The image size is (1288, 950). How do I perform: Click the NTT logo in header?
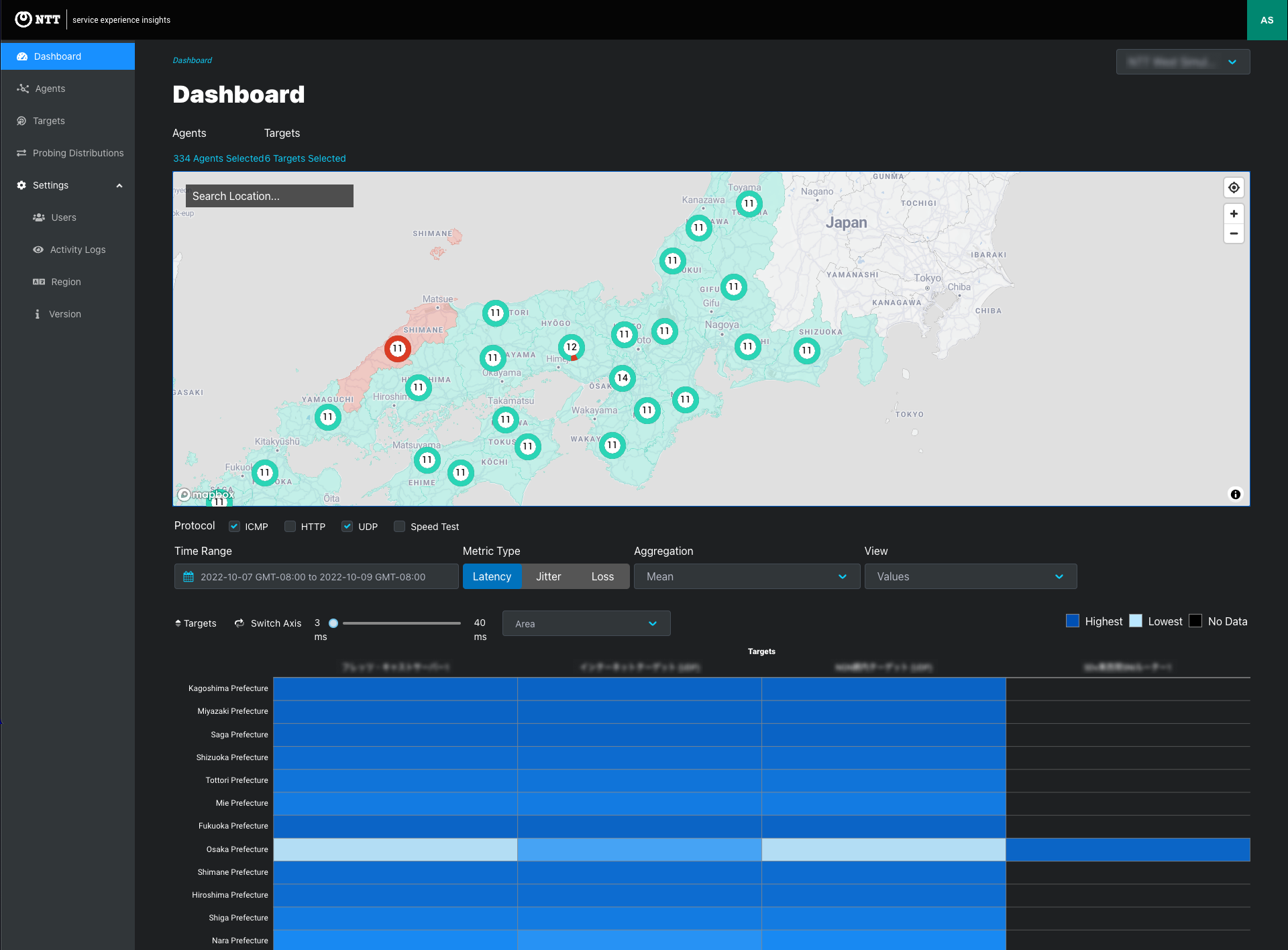pyautogui.click(x=38, y=19)
